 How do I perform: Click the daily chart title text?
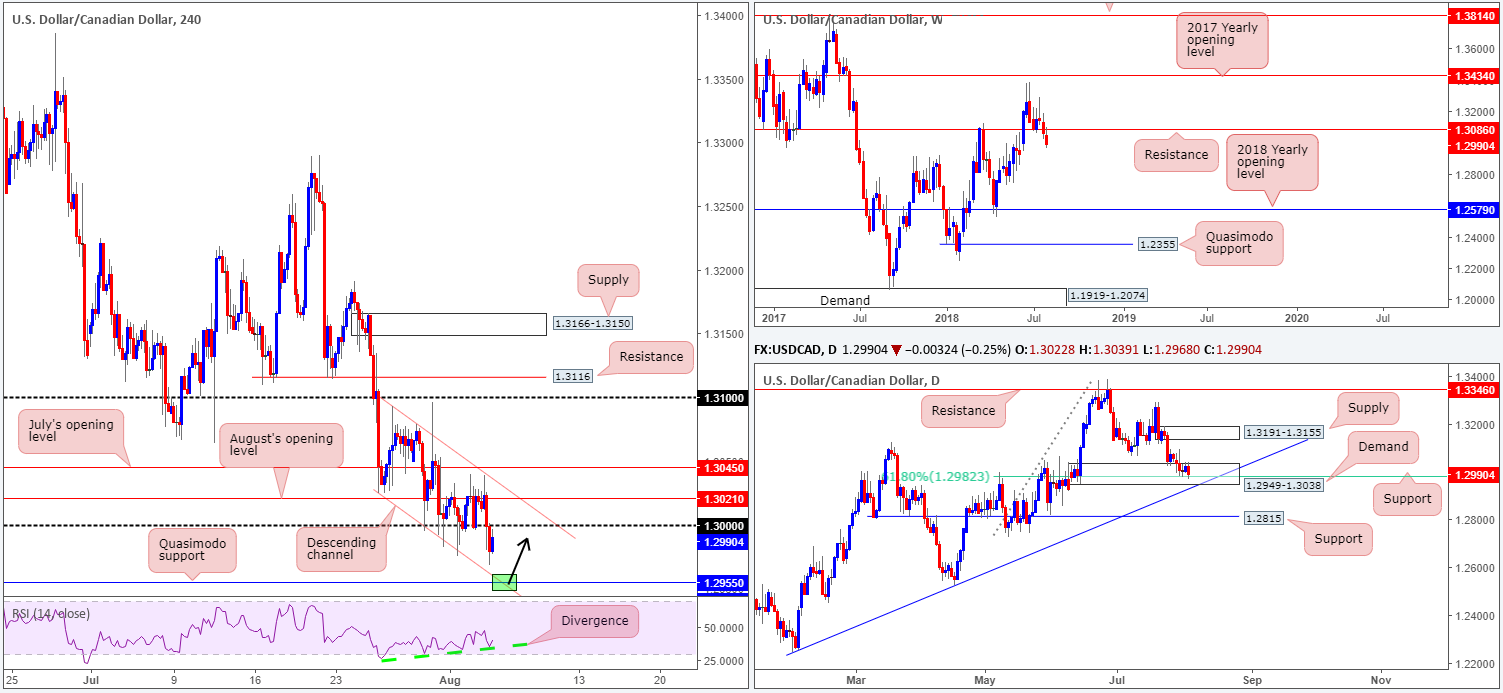click(850, 380)
